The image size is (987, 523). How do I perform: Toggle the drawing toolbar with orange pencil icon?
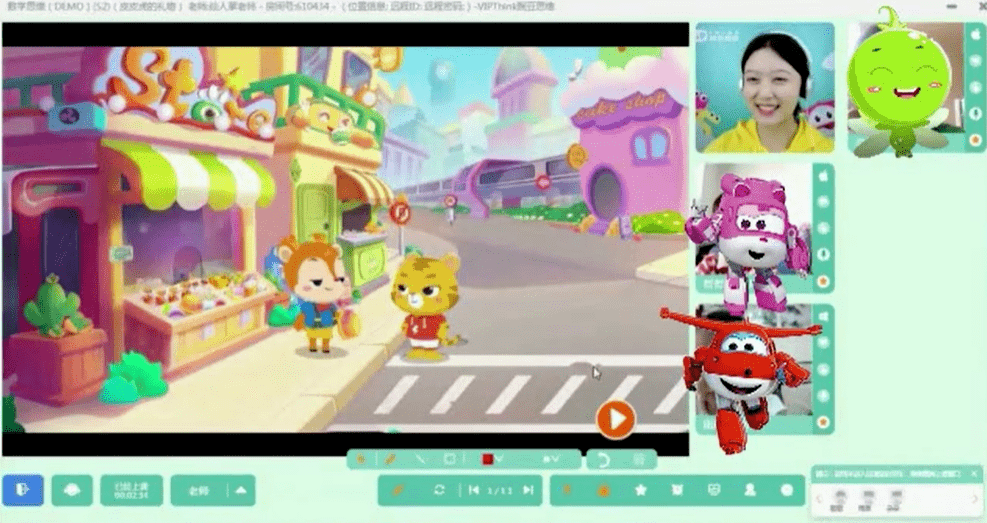pyautogui.click(x=398, y=490)
